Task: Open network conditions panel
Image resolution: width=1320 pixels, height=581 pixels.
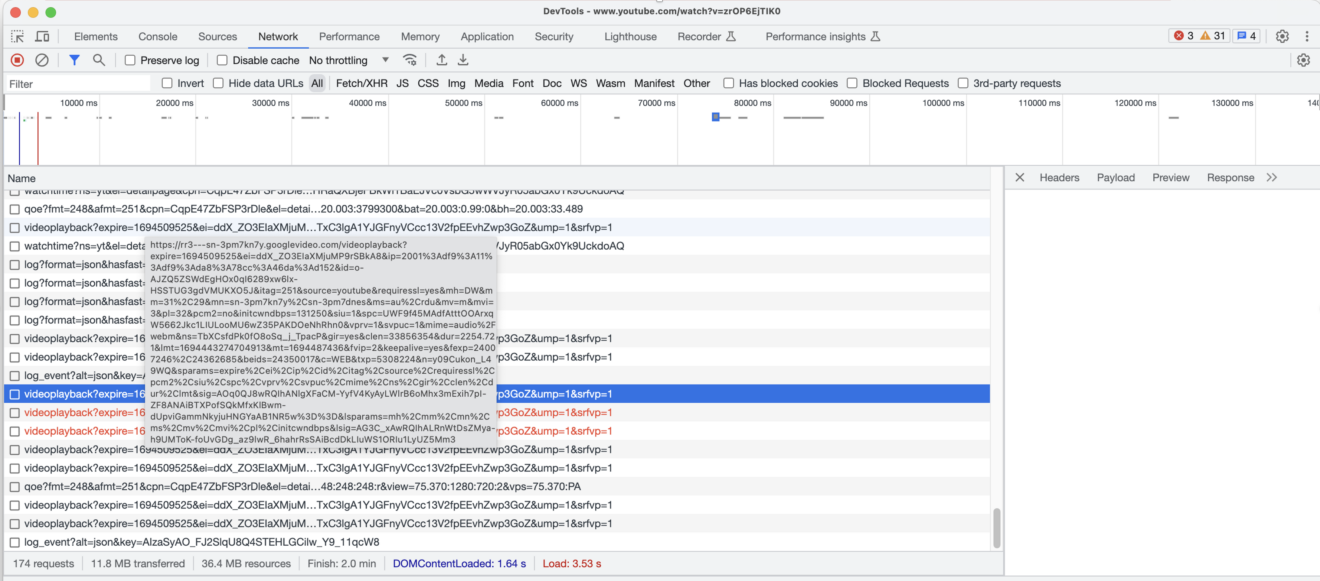Action: (409, 60)
